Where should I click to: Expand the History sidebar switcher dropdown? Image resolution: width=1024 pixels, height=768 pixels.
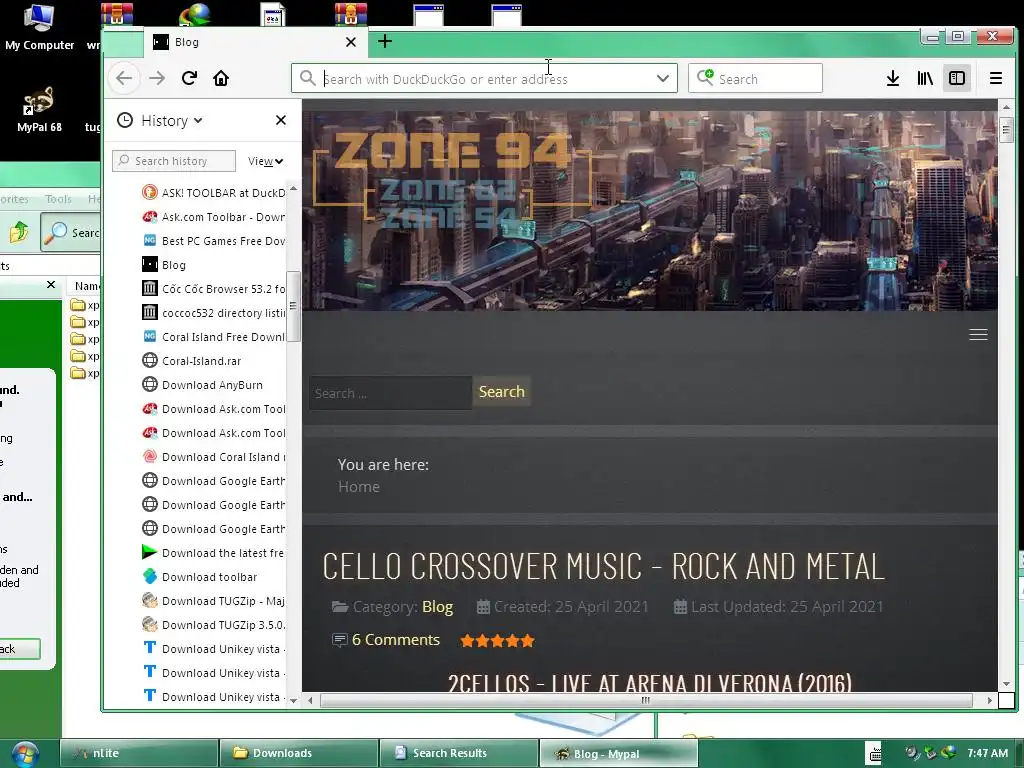pos(172,121)
